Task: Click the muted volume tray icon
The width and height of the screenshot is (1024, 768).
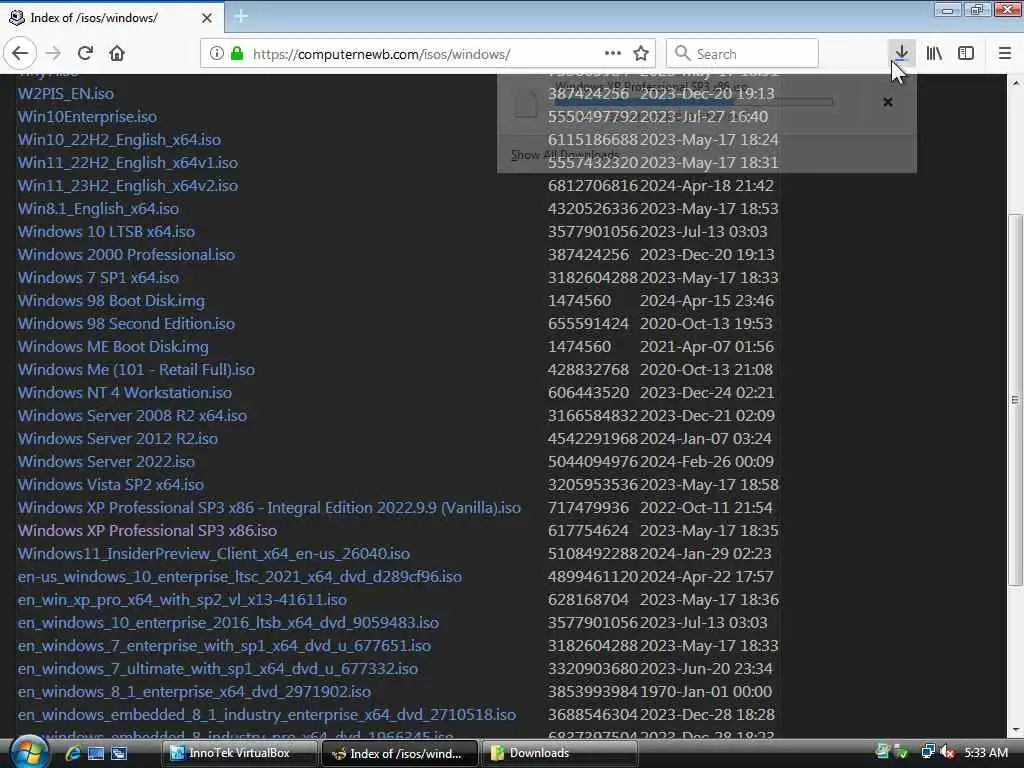Action: point(947,752)
